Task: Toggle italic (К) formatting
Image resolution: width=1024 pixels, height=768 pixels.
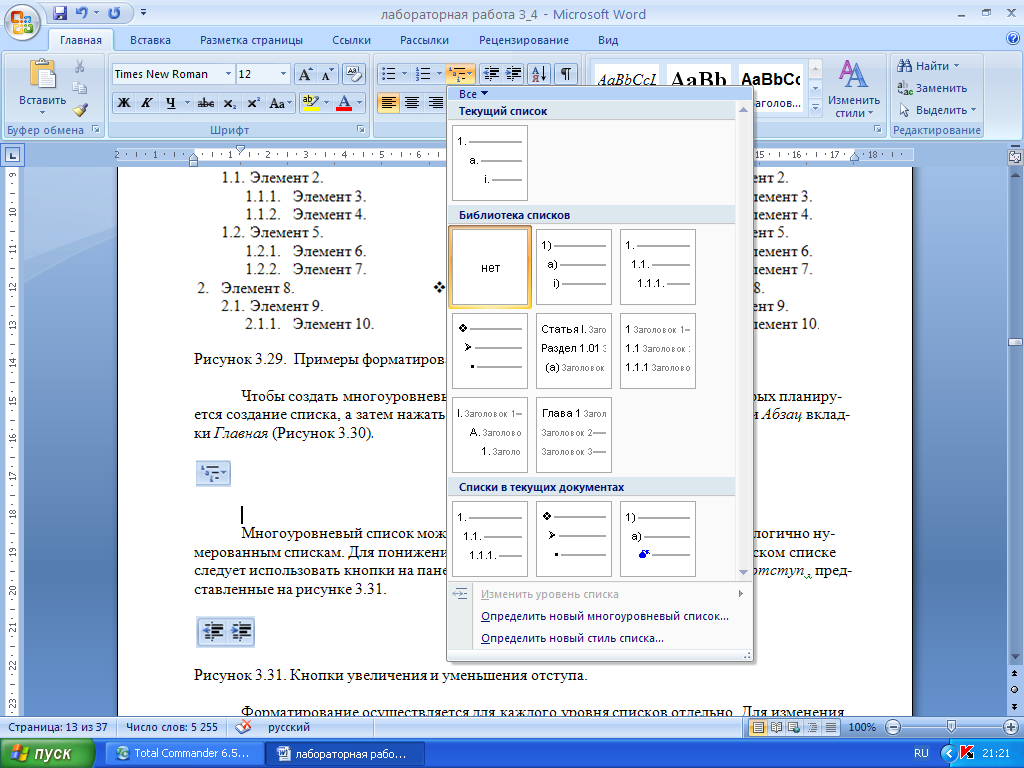Action: click(147, 103)
